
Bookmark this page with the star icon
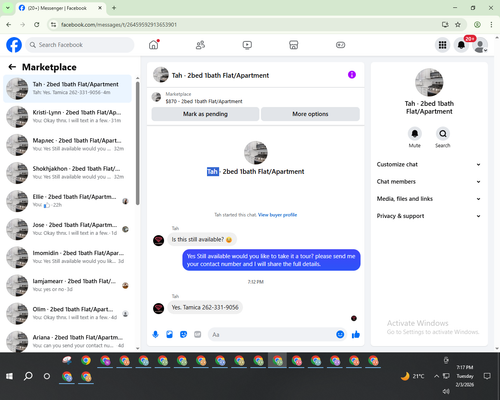[458, 24]
